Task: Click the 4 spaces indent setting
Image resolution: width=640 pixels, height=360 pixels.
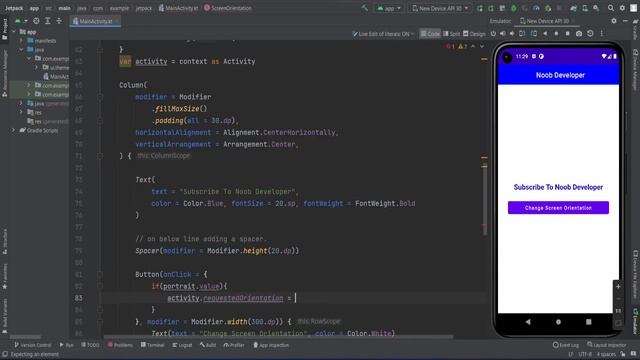Action: click(x=606, y=354)
